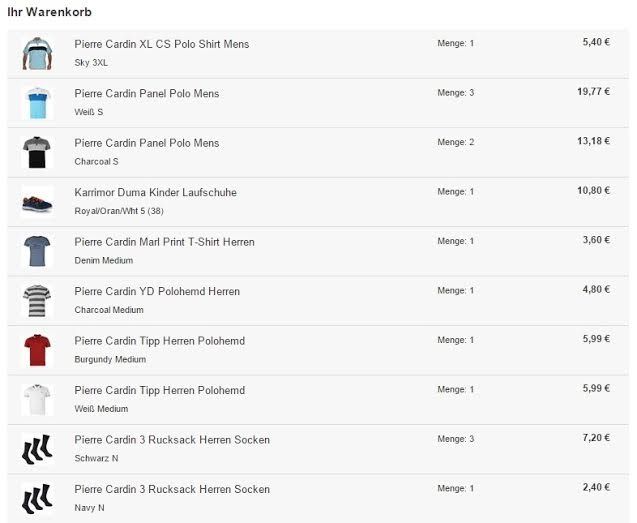Click Menge: 3 for black socks
The image size is (637, 523).
point(456,439)
